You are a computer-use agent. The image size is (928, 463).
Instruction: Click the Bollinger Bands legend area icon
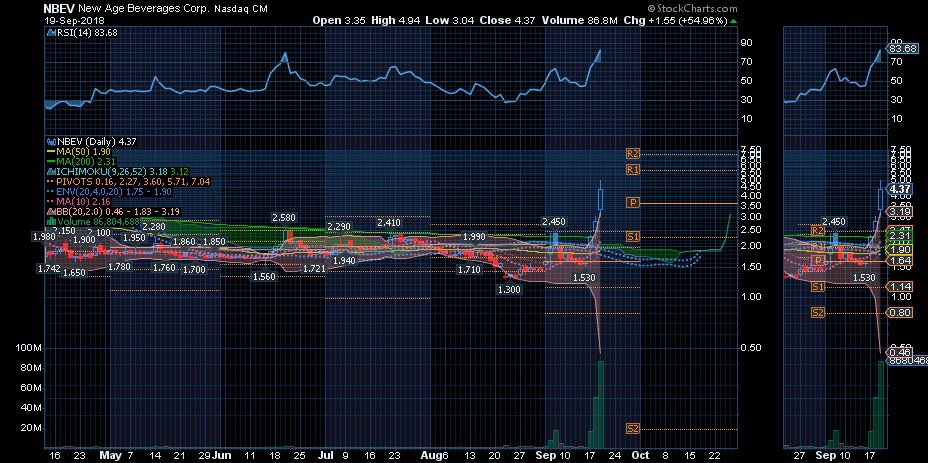point(51,211)
